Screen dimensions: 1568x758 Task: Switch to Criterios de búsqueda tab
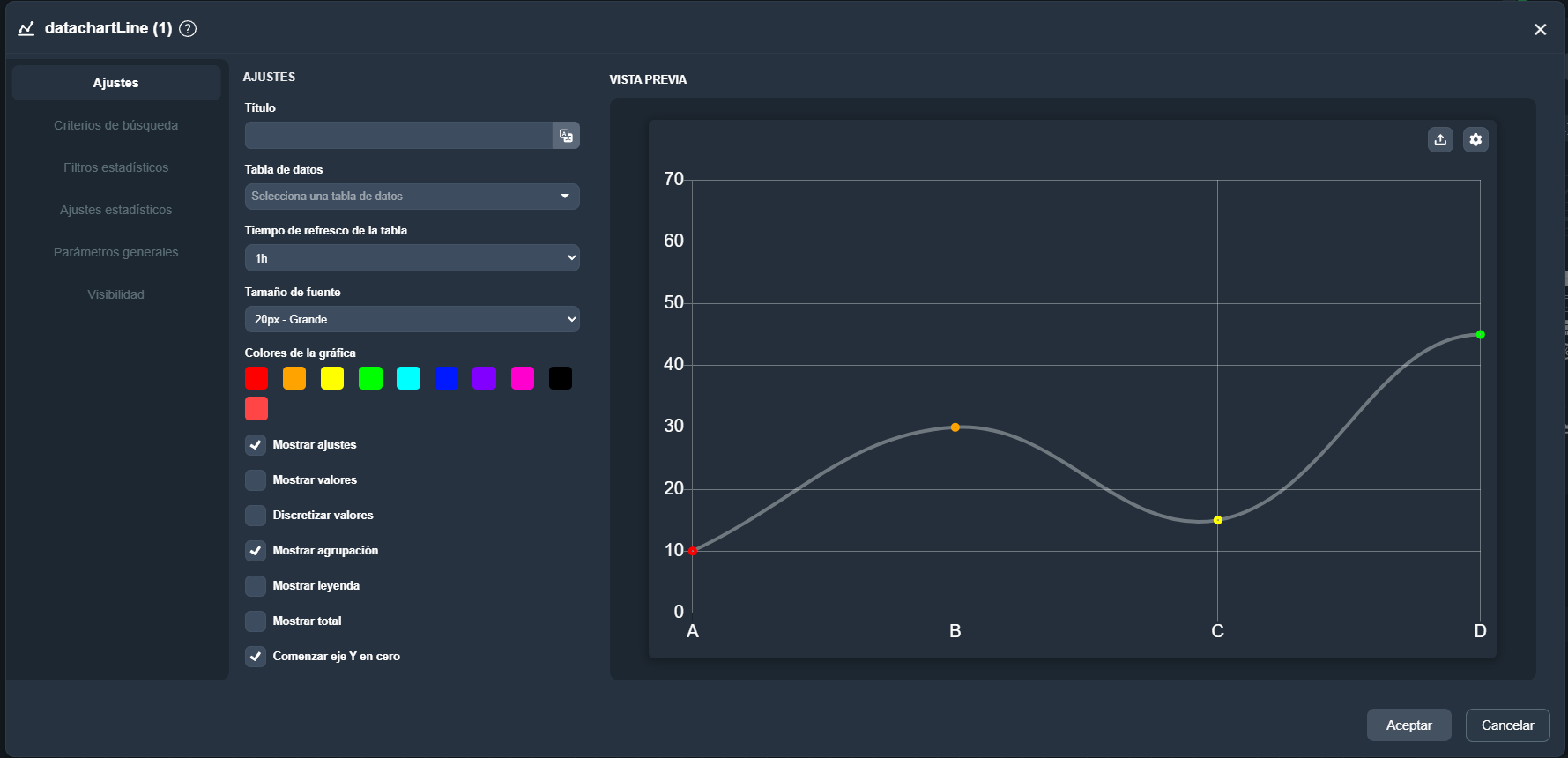coord(115,125)
